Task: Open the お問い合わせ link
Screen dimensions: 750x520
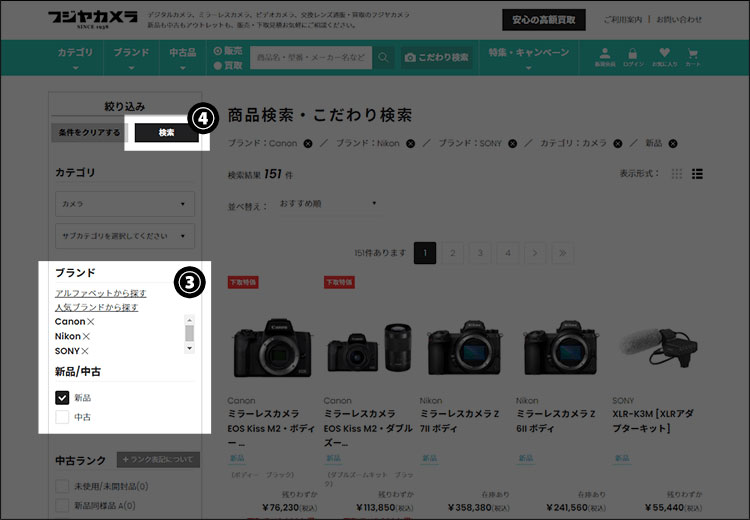Action: click(x=679, y=20)
